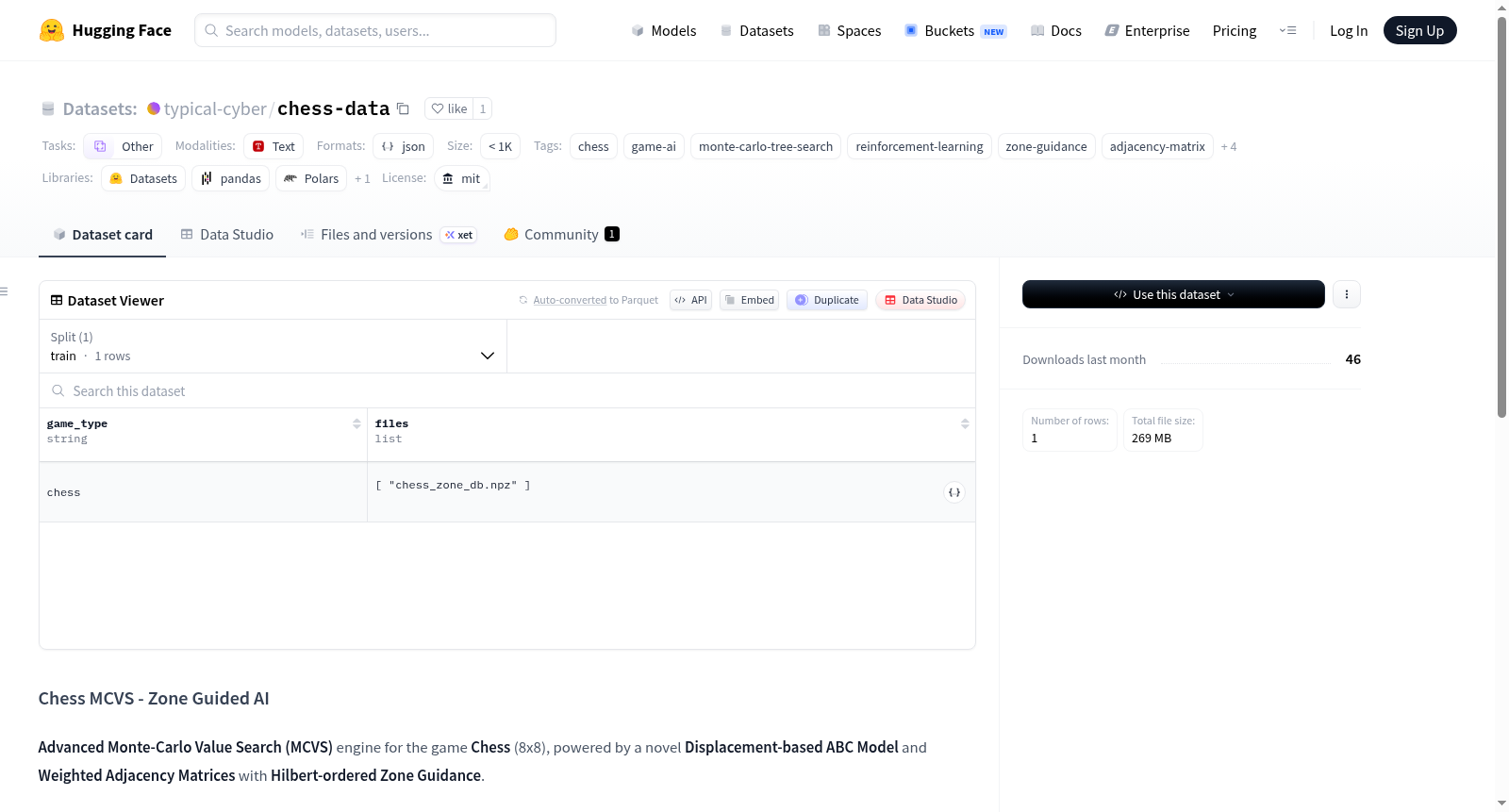Focus the Search this dataset field

pyautogui.click(x=507, y=390)
